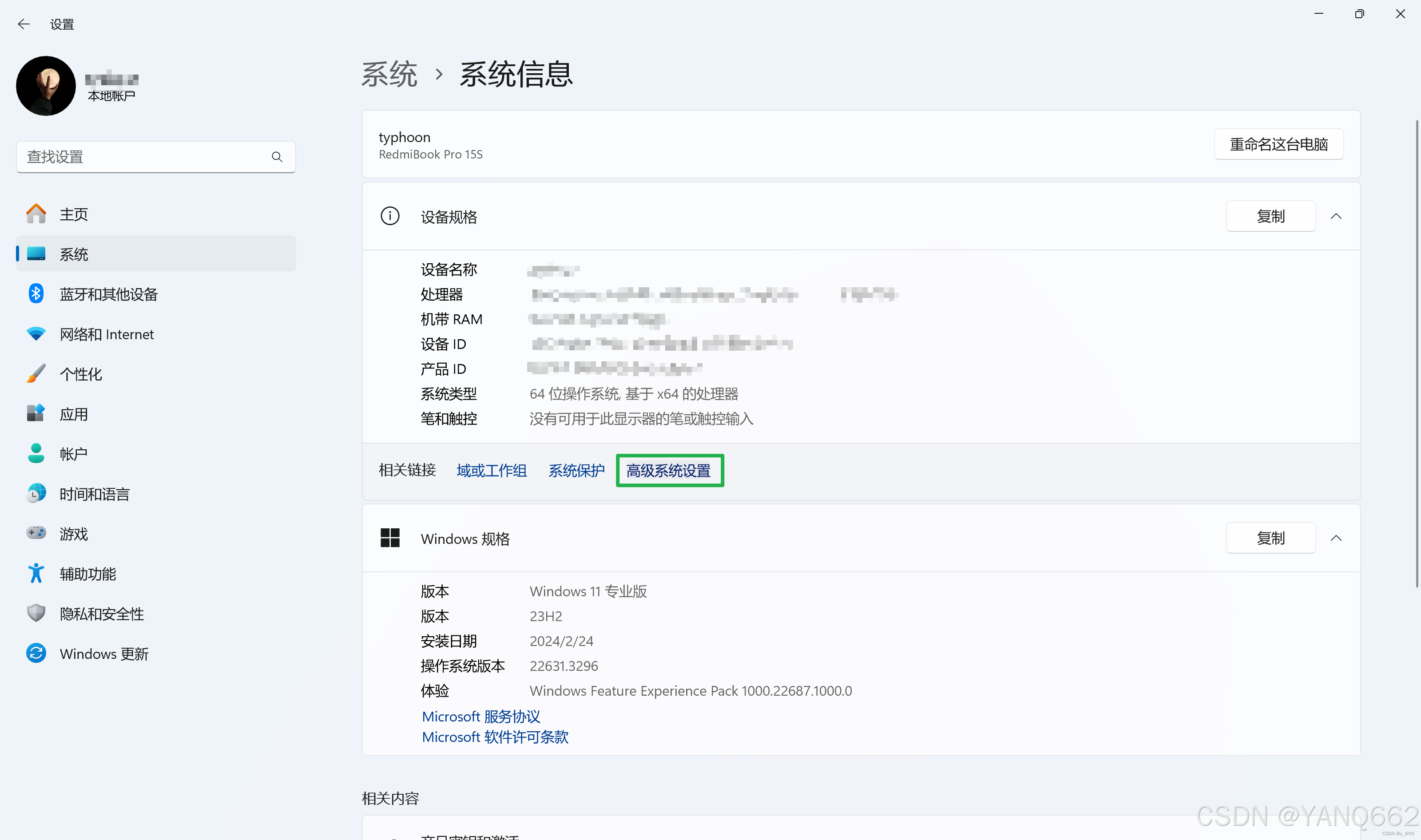This screenshot has height=840, width=1421.
Task: Collapse the Device specifications section
Action: point(1335,216)
